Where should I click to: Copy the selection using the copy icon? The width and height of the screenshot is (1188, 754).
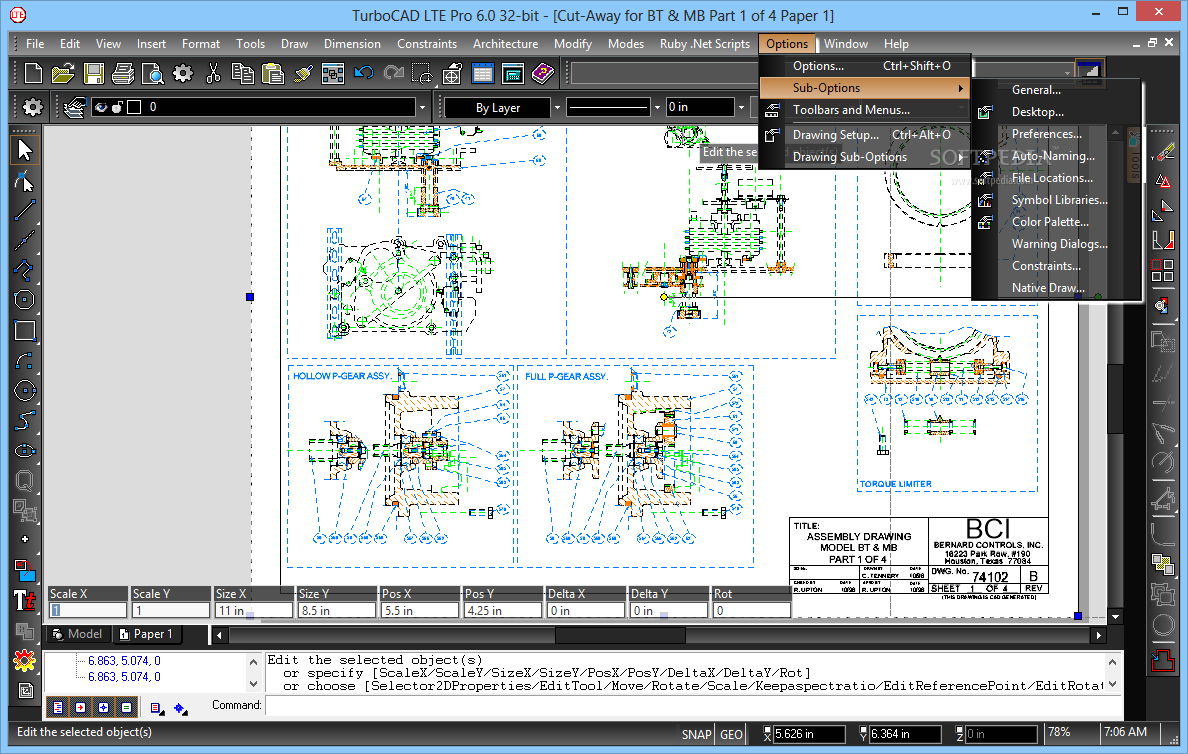click(x=242, y=74)
